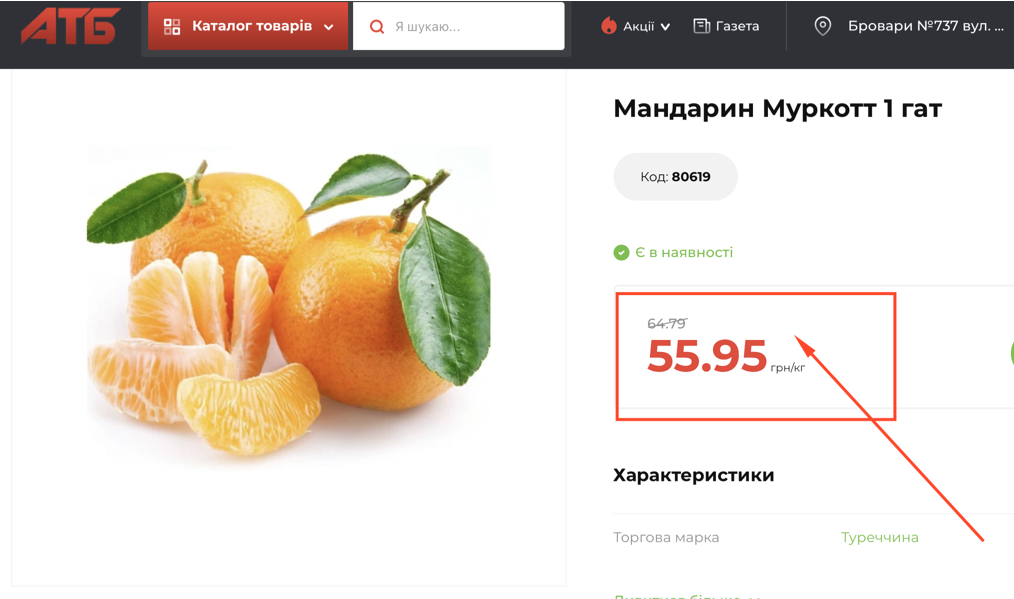Expand the Каталог товарів chevron arrow
The height and width of the screenshot is (599, 1014).
click(x=329, y=27)
